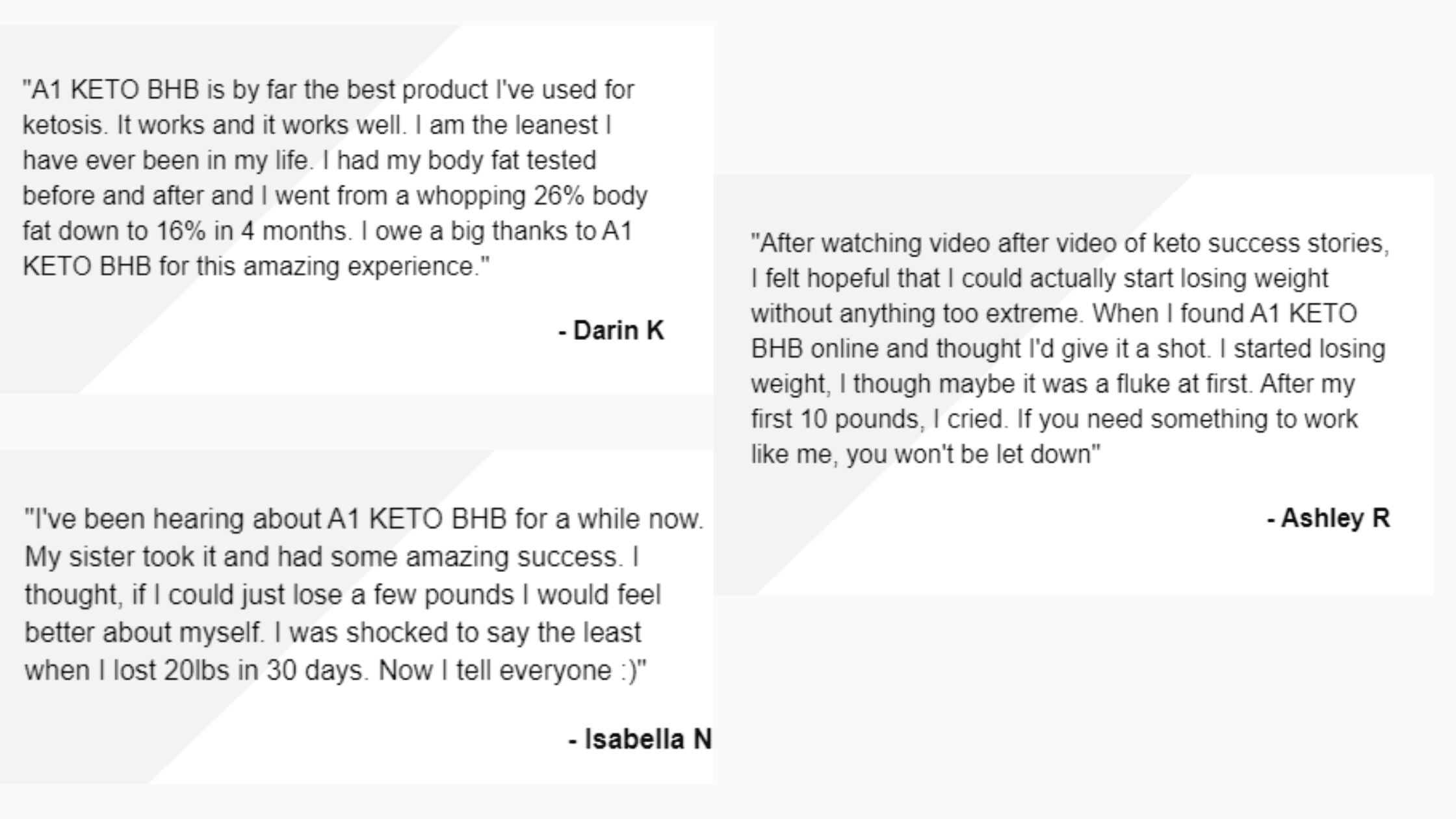Click "I've been hearing about A1 KETO BHB"
Image resolution: width=1456 pixels, height=819 pixels.
pyautogui.click(x=265, y=519)
